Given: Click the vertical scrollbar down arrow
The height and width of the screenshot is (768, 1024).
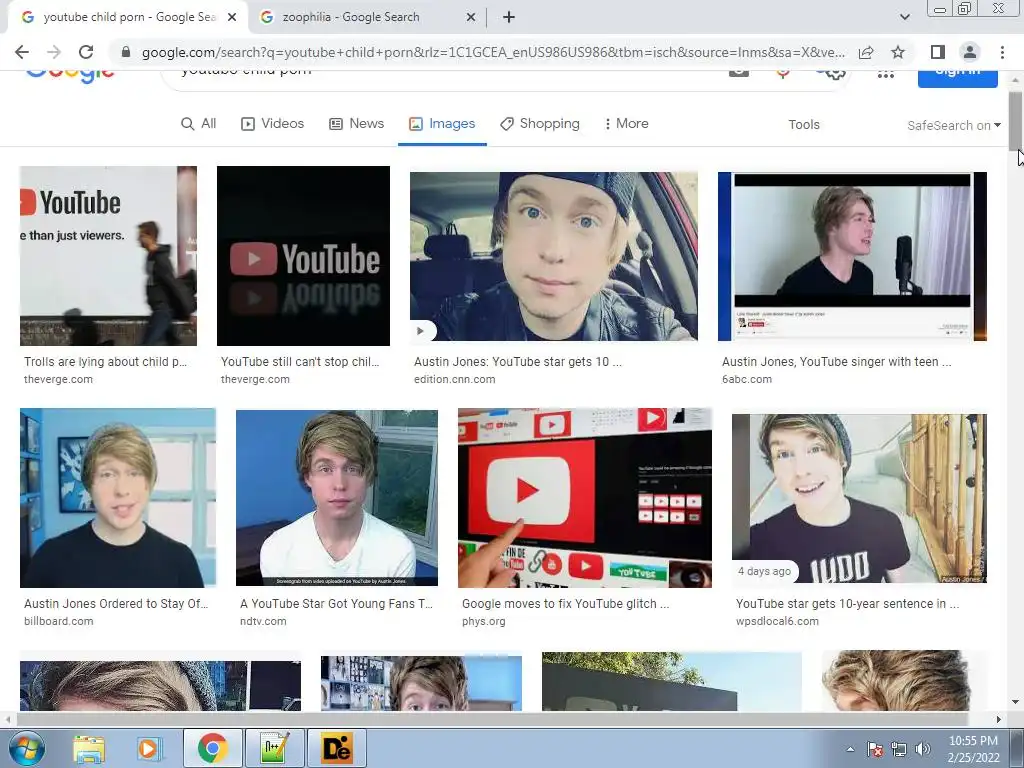Looking at the screenshot, I should (1015, 702).
